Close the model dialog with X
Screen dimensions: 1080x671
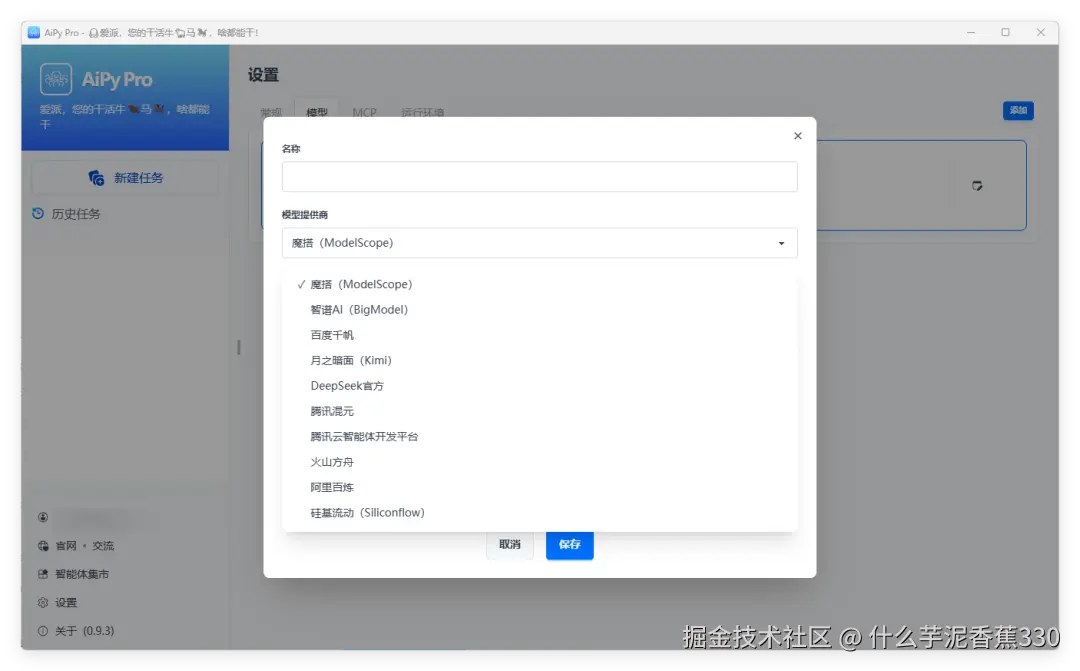point(798,136)
